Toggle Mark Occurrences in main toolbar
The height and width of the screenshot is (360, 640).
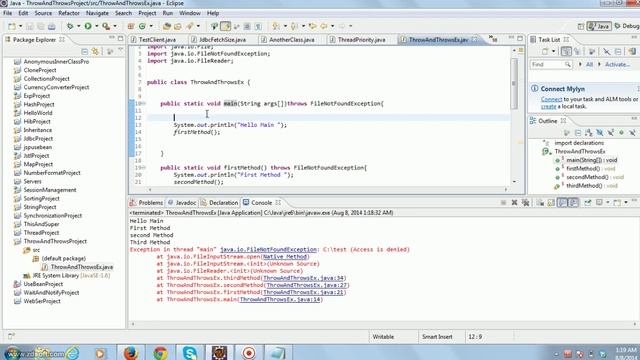225,26
